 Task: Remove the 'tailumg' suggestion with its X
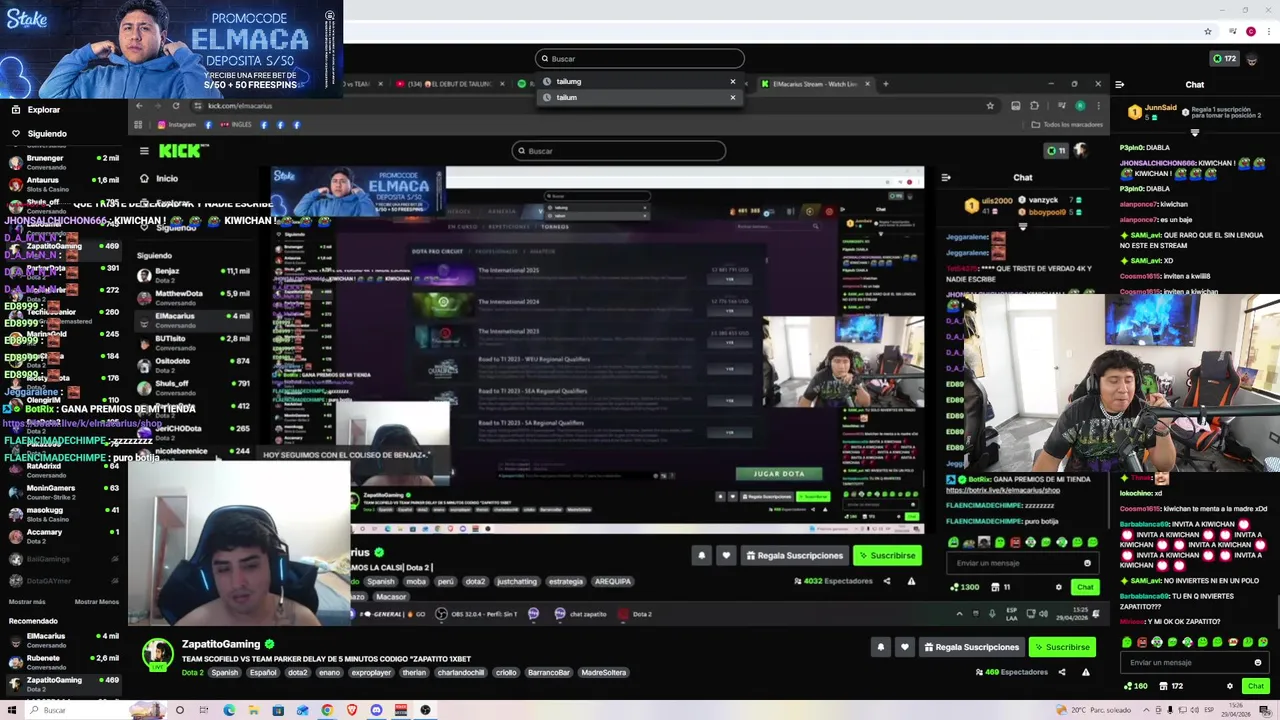click(x=732, y=82)
